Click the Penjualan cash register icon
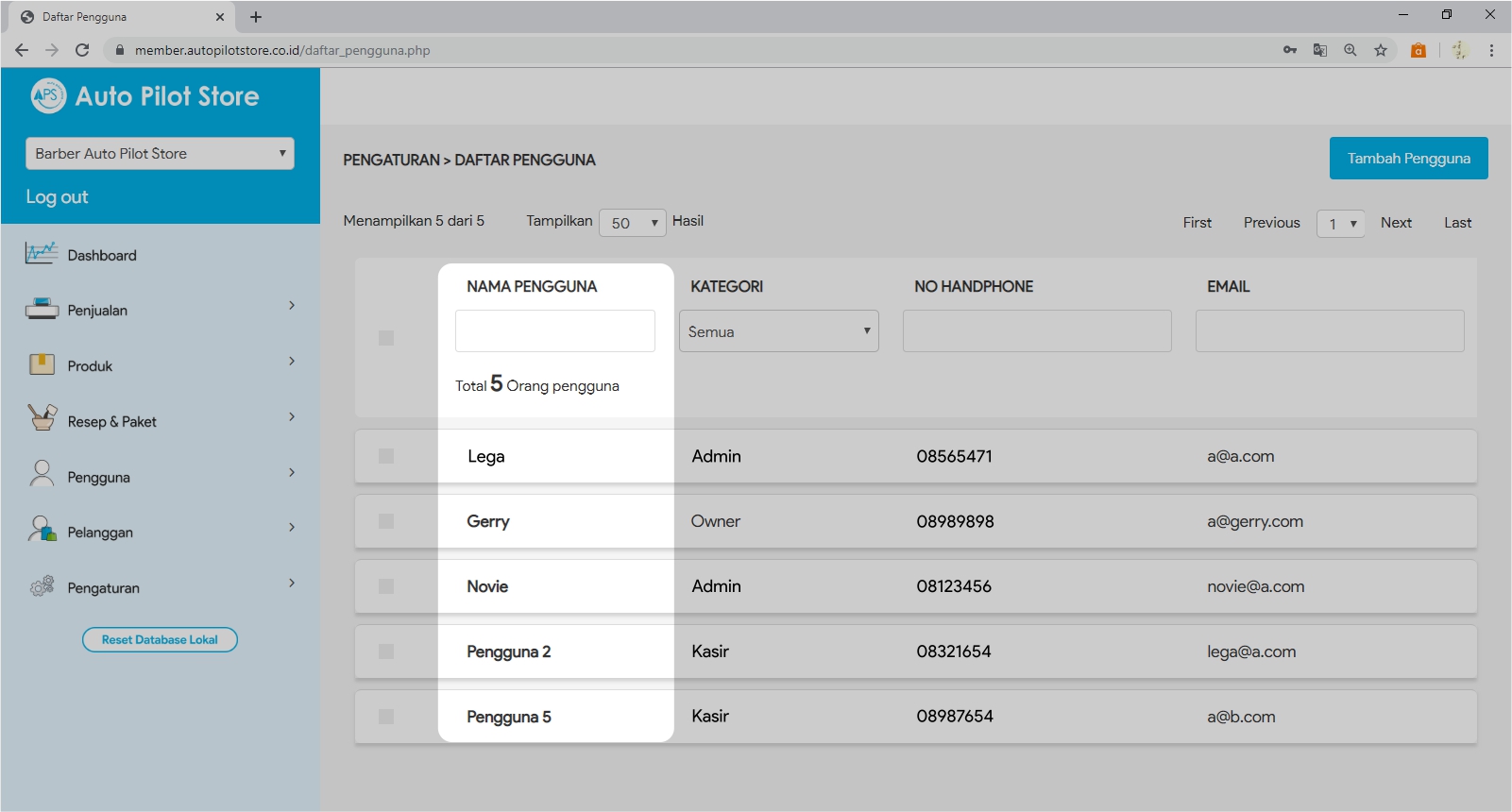 point(42,310)
